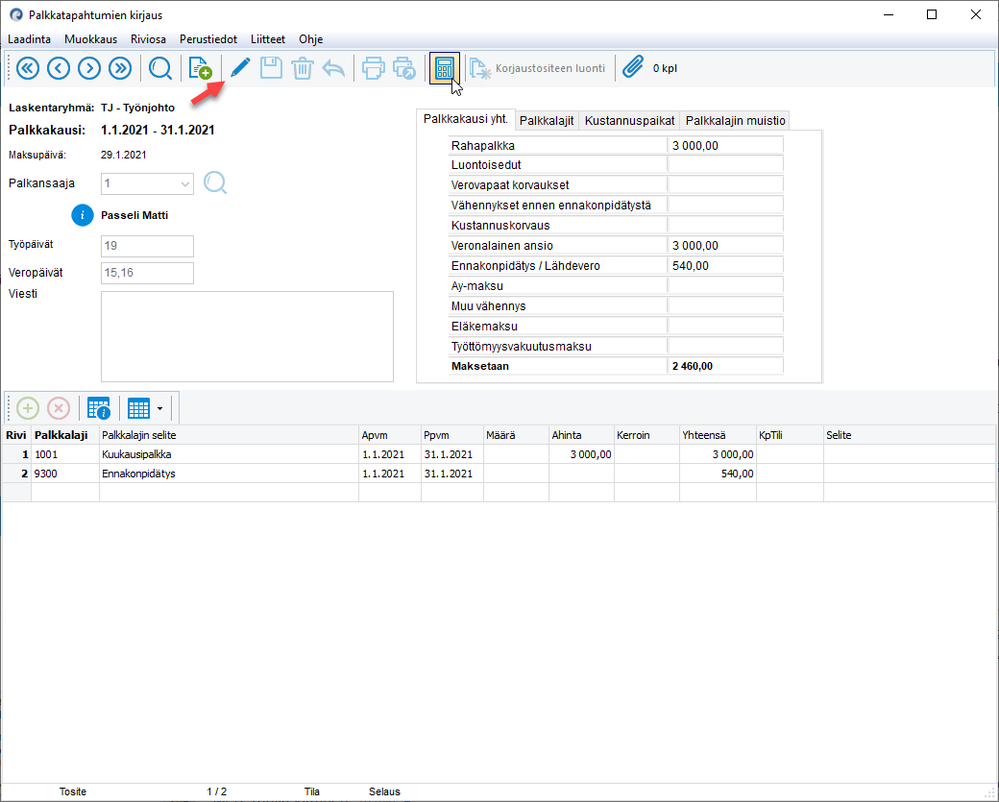Open the table view dropdown arrow
Screen dimensions: 999x802
tap(160, 408)
